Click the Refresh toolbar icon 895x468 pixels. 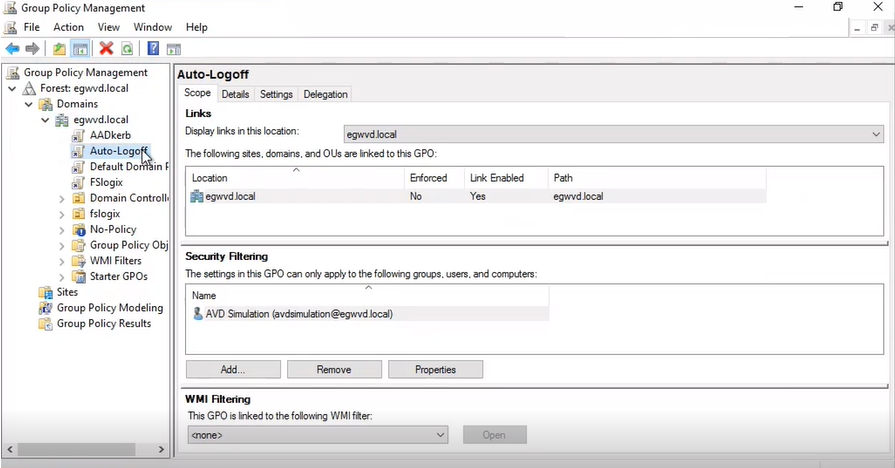127,49
